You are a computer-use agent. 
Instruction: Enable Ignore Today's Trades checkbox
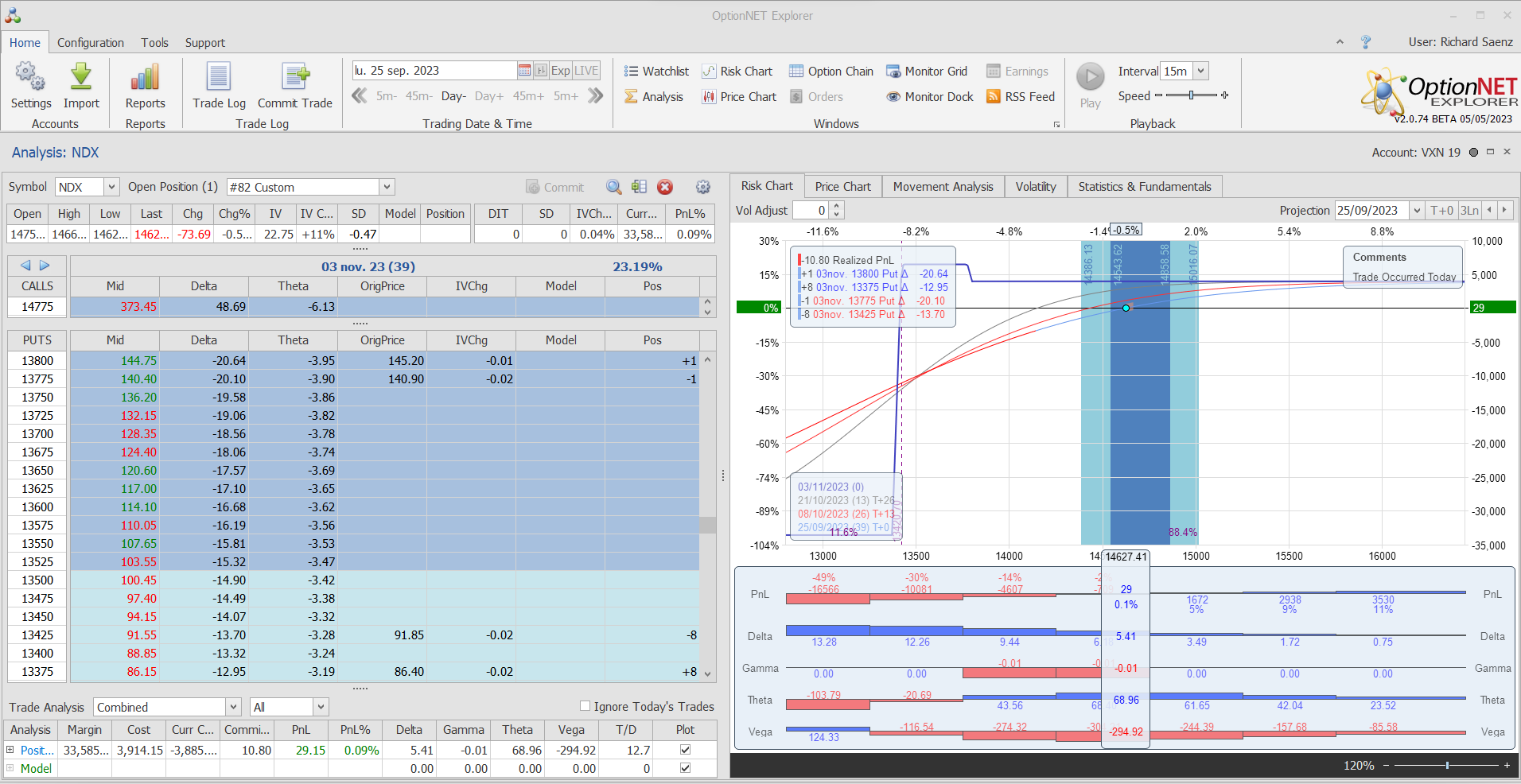point(585,706)
